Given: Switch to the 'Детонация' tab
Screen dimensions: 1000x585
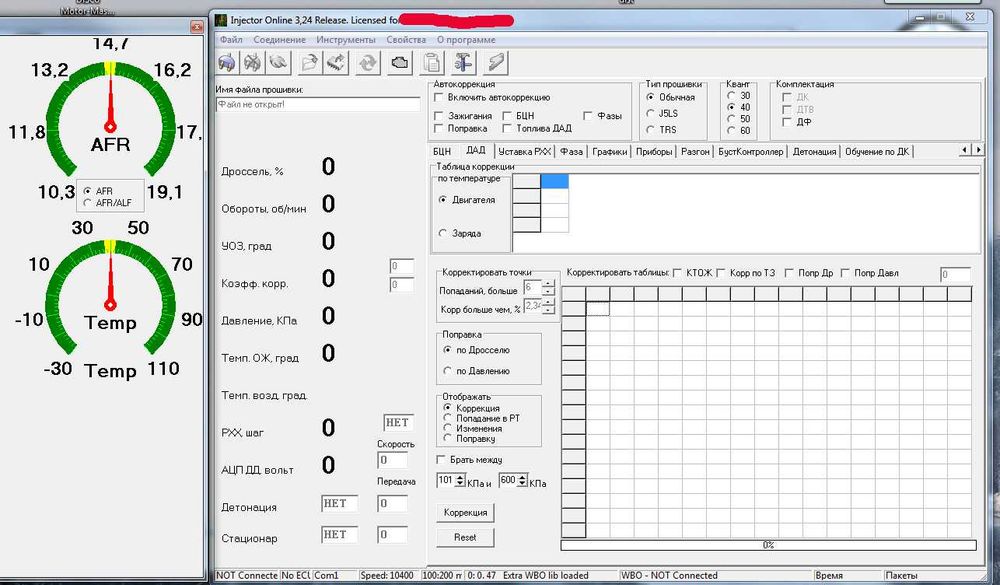Looking at the screenshot, I should 814,152.
